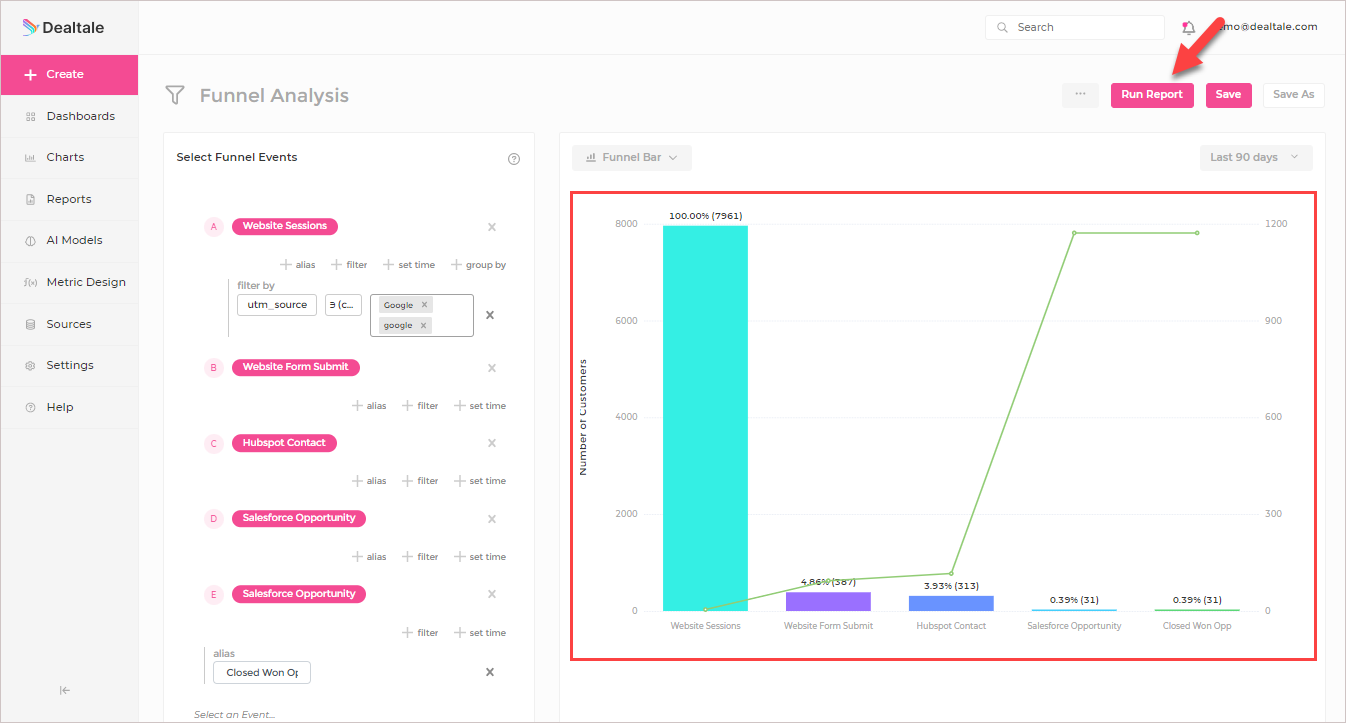Open Charts from the sidebar
The width and height of the screenshot is (1346, 723).
pyautogui.click(x=69, y=157)
